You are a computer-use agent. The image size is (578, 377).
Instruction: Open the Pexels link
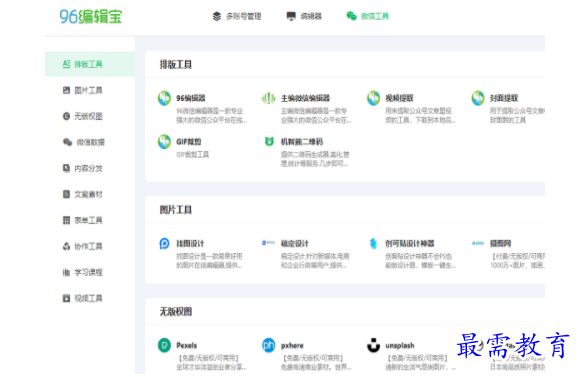pos(187,346)
